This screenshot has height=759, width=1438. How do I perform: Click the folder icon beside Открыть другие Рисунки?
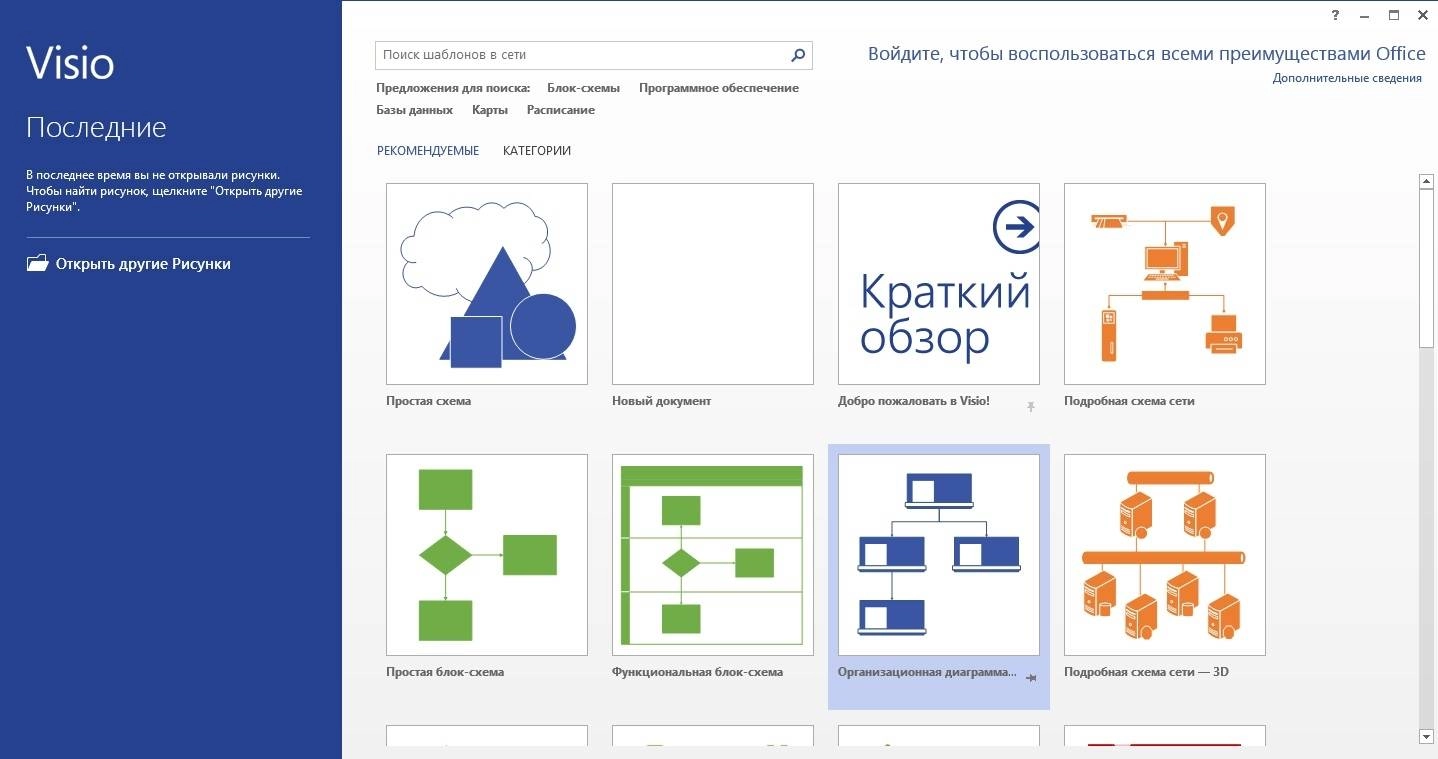coord(37,264)
